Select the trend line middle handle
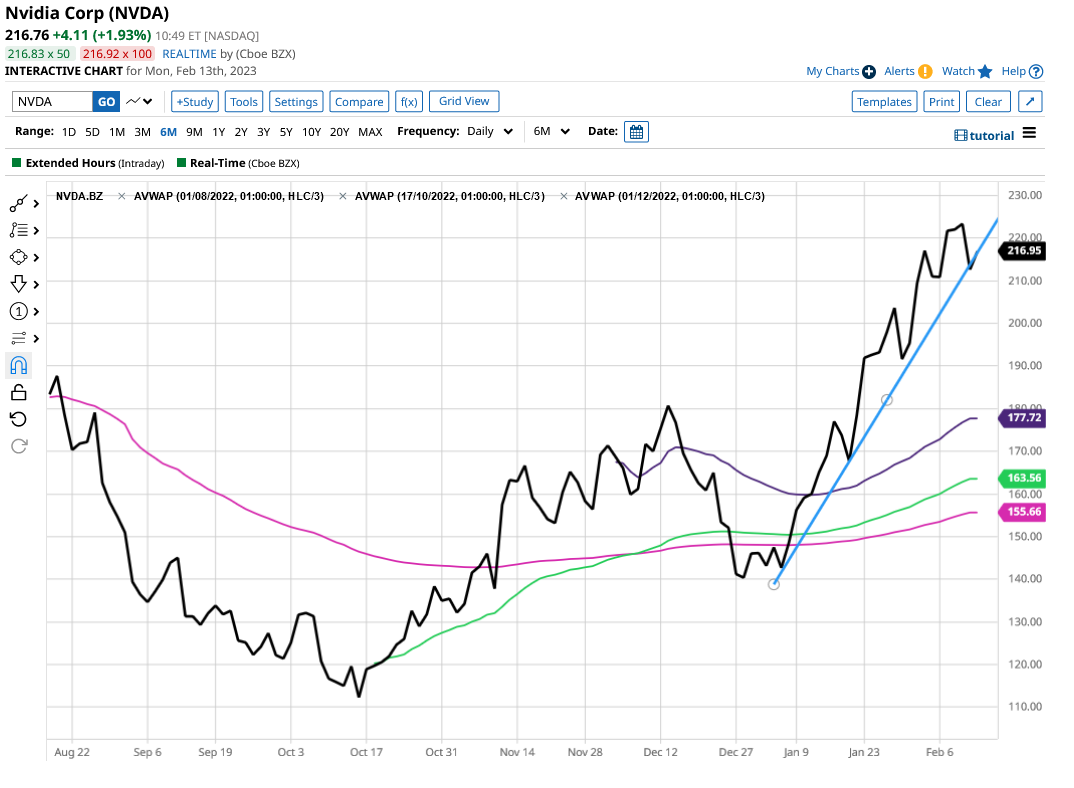 [886, 399]
